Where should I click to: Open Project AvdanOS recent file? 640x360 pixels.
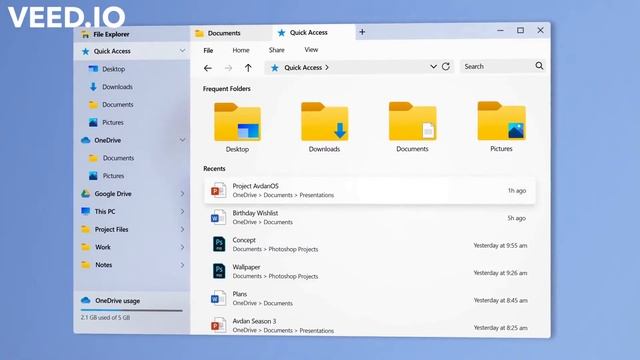[370, 190]
